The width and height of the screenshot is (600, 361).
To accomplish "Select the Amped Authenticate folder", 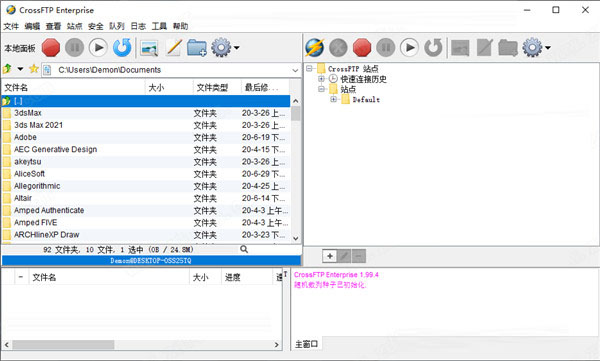I will [x=146, y=211].
